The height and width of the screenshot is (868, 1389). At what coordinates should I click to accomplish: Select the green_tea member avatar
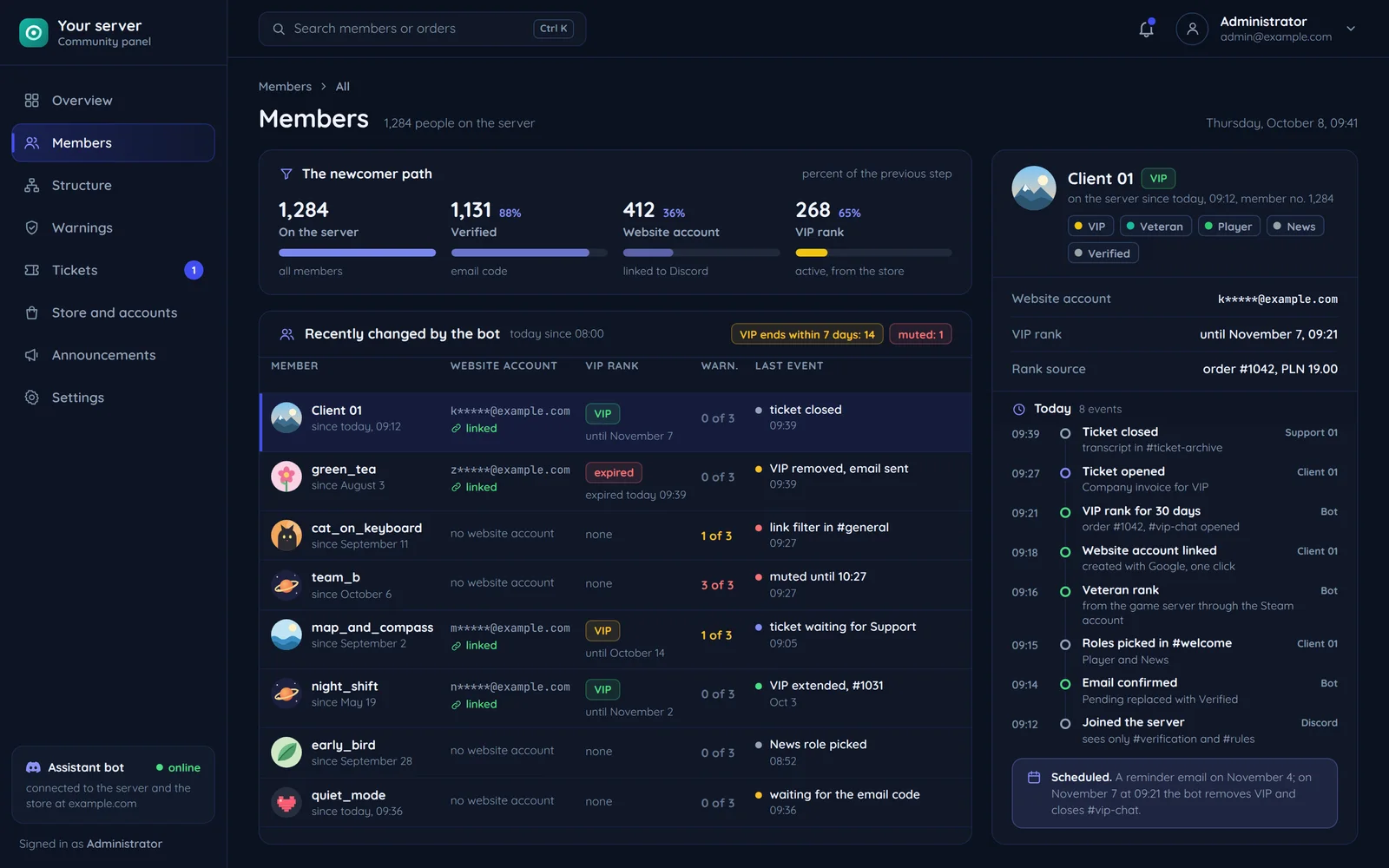[x=286, y=477]
